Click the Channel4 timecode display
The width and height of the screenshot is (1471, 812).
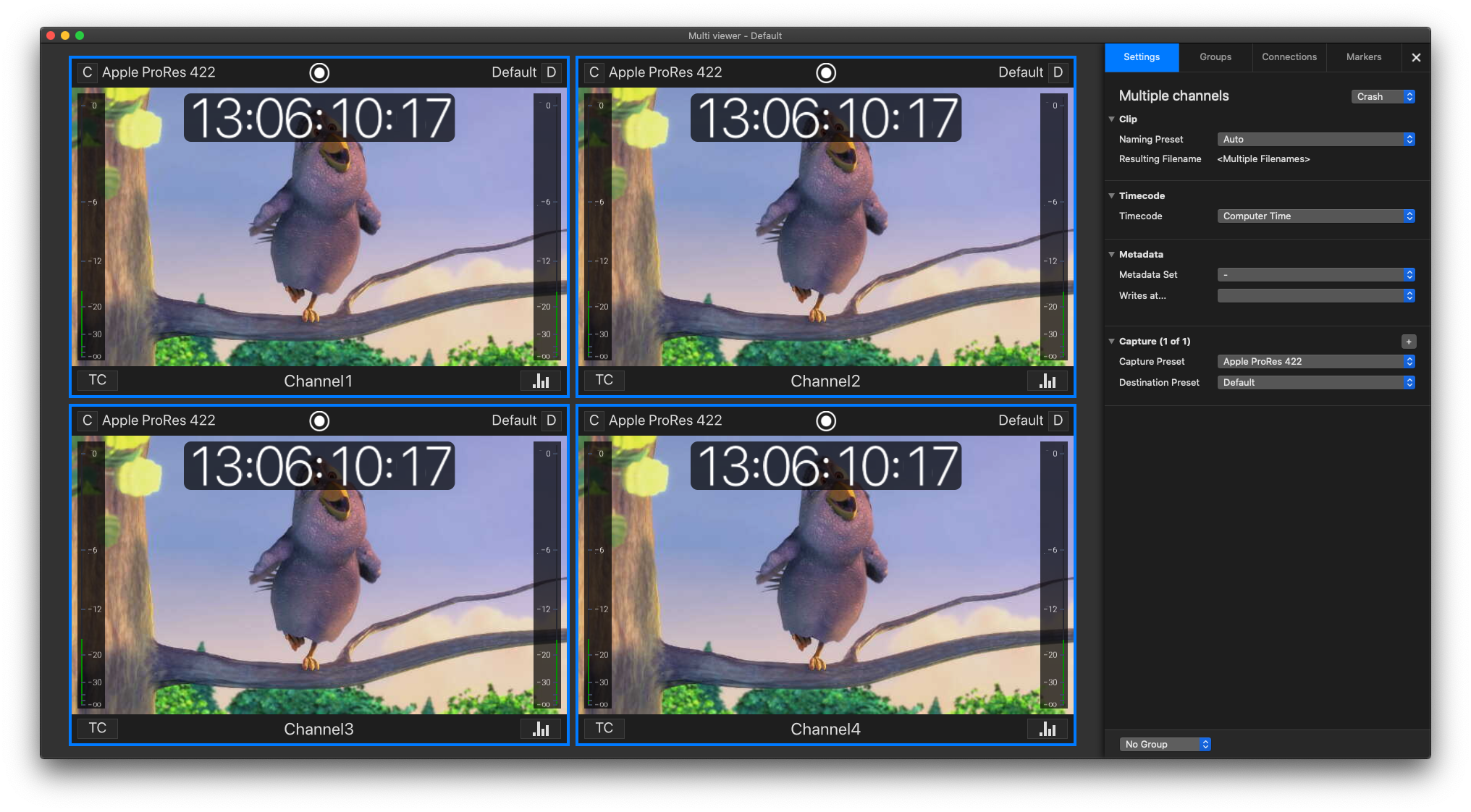(x=826, y=466)
